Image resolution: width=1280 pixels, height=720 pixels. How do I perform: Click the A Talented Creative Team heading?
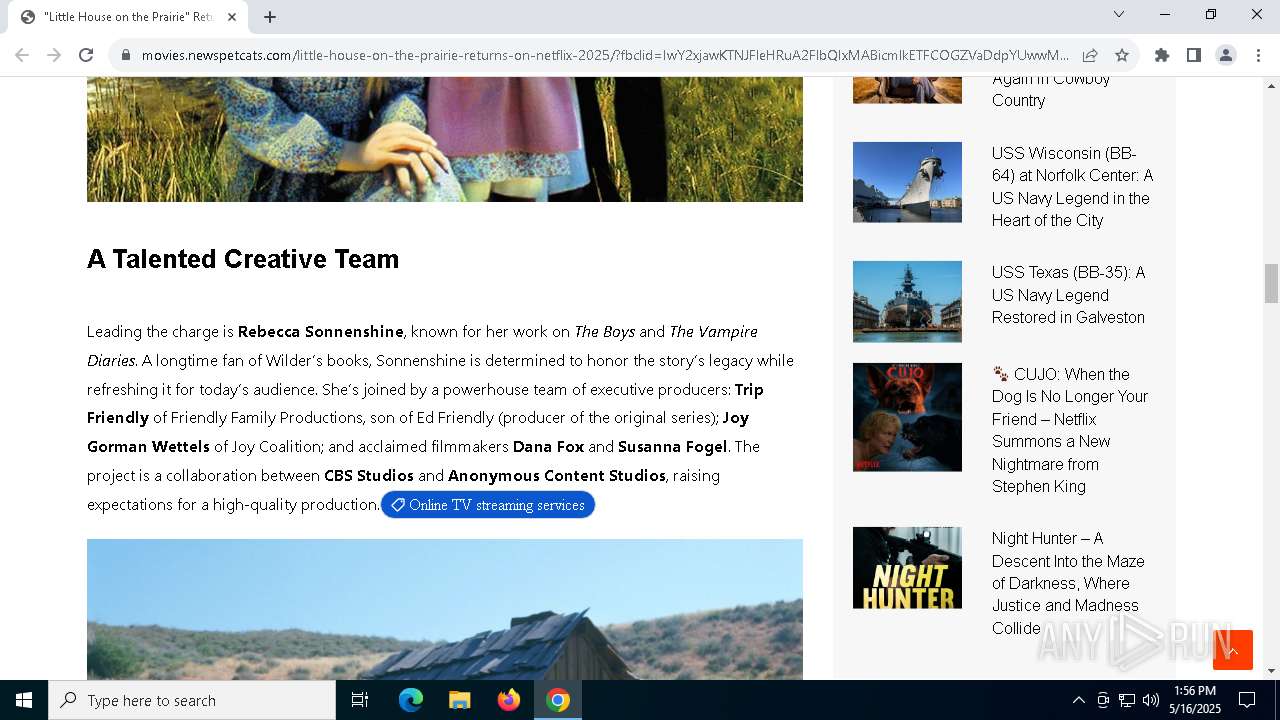243,259
